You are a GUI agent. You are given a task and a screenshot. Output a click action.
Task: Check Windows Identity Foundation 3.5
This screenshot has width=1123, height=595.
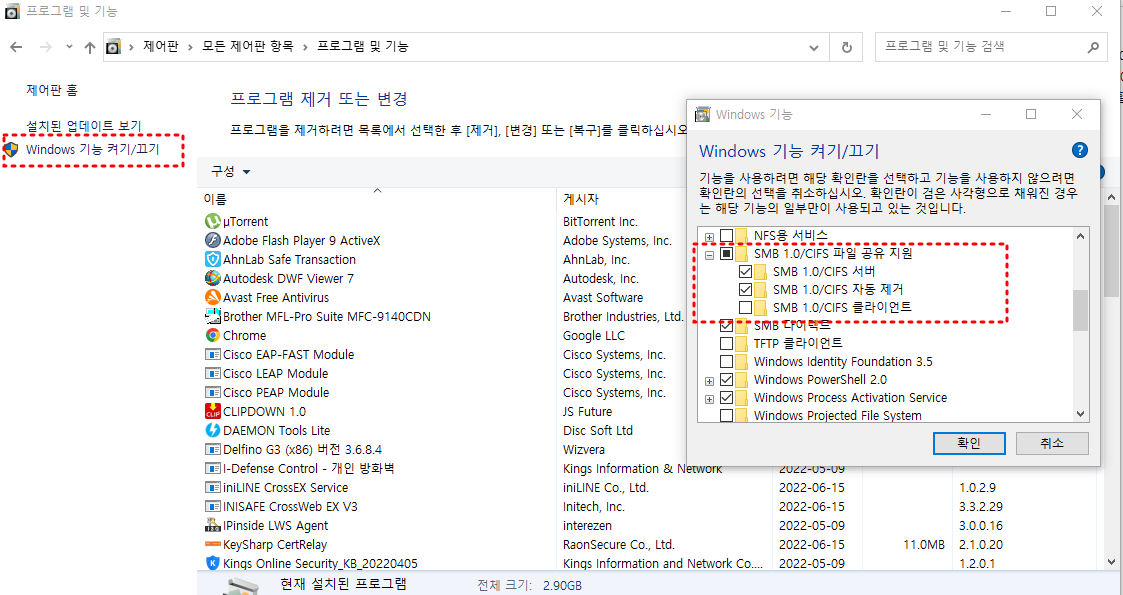(x=726, y=362)
